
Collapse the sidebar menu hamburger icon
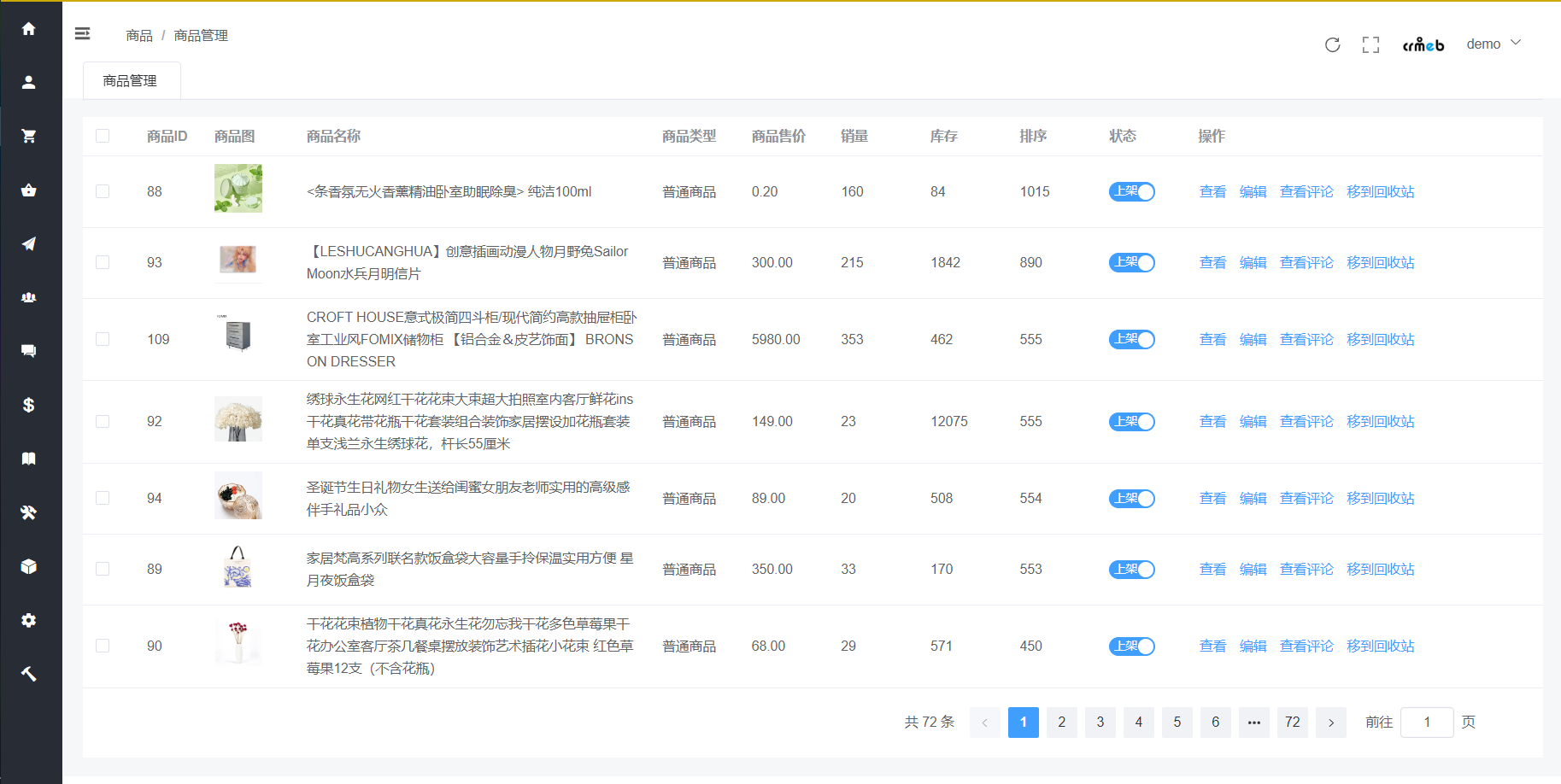coord(82,33)
